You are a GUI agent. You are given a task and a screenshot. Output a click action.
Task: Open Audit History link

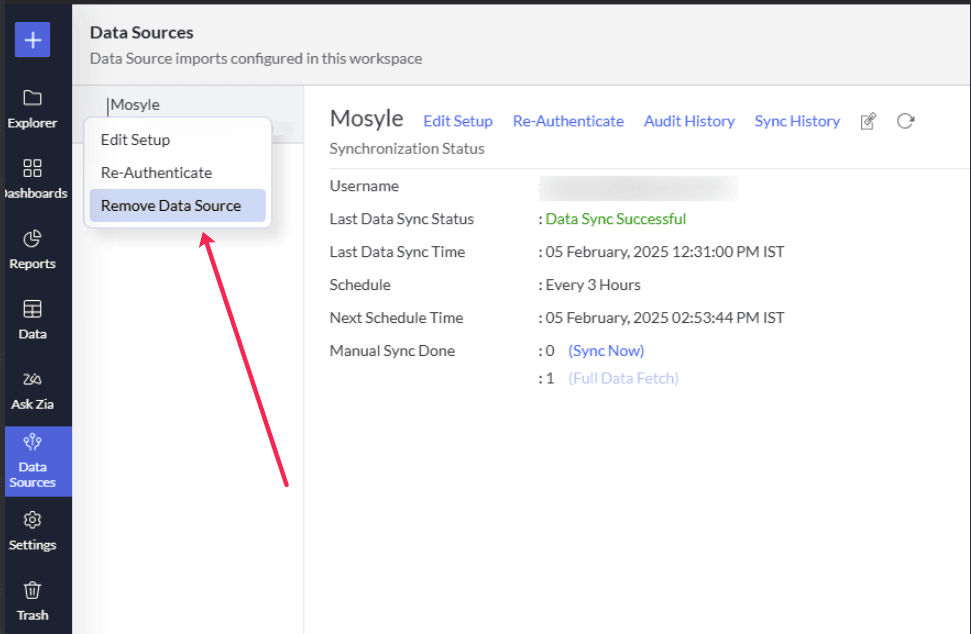click(x=689, y=121)
